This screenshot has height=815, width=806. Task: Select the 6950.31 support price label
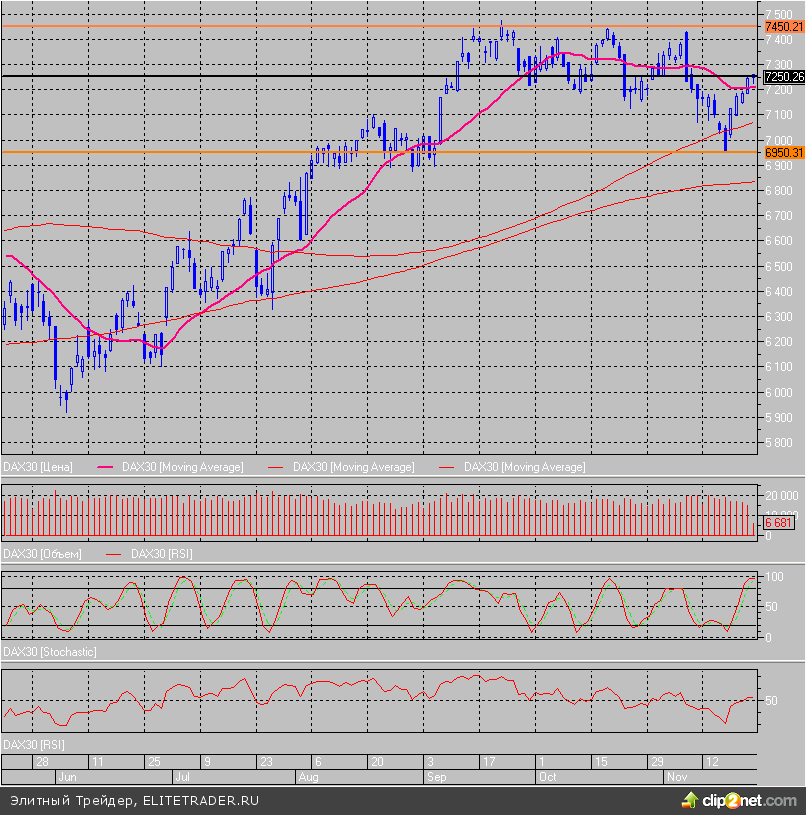783,152
